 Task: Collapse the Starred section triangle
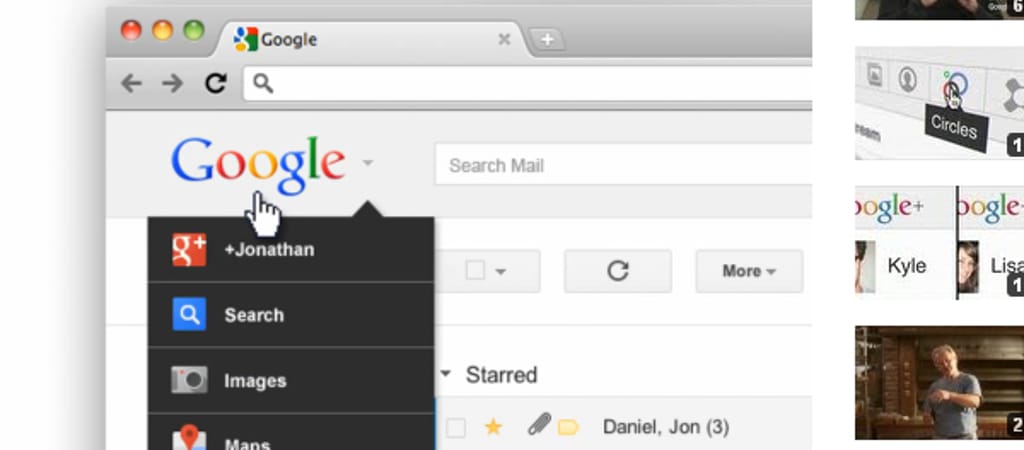pos(445,374)
